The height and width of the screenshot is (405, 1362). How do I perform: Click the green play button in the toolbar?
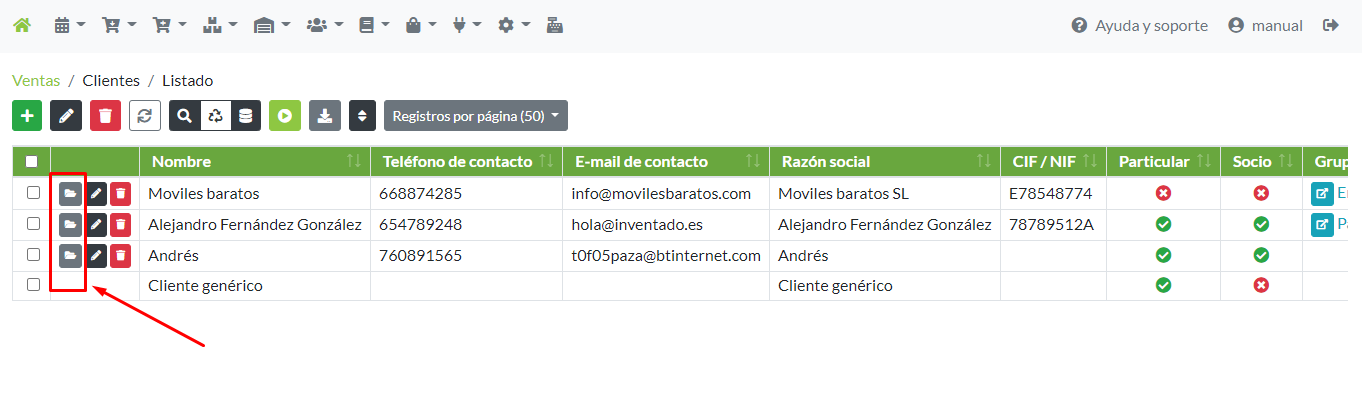(285, 116)
